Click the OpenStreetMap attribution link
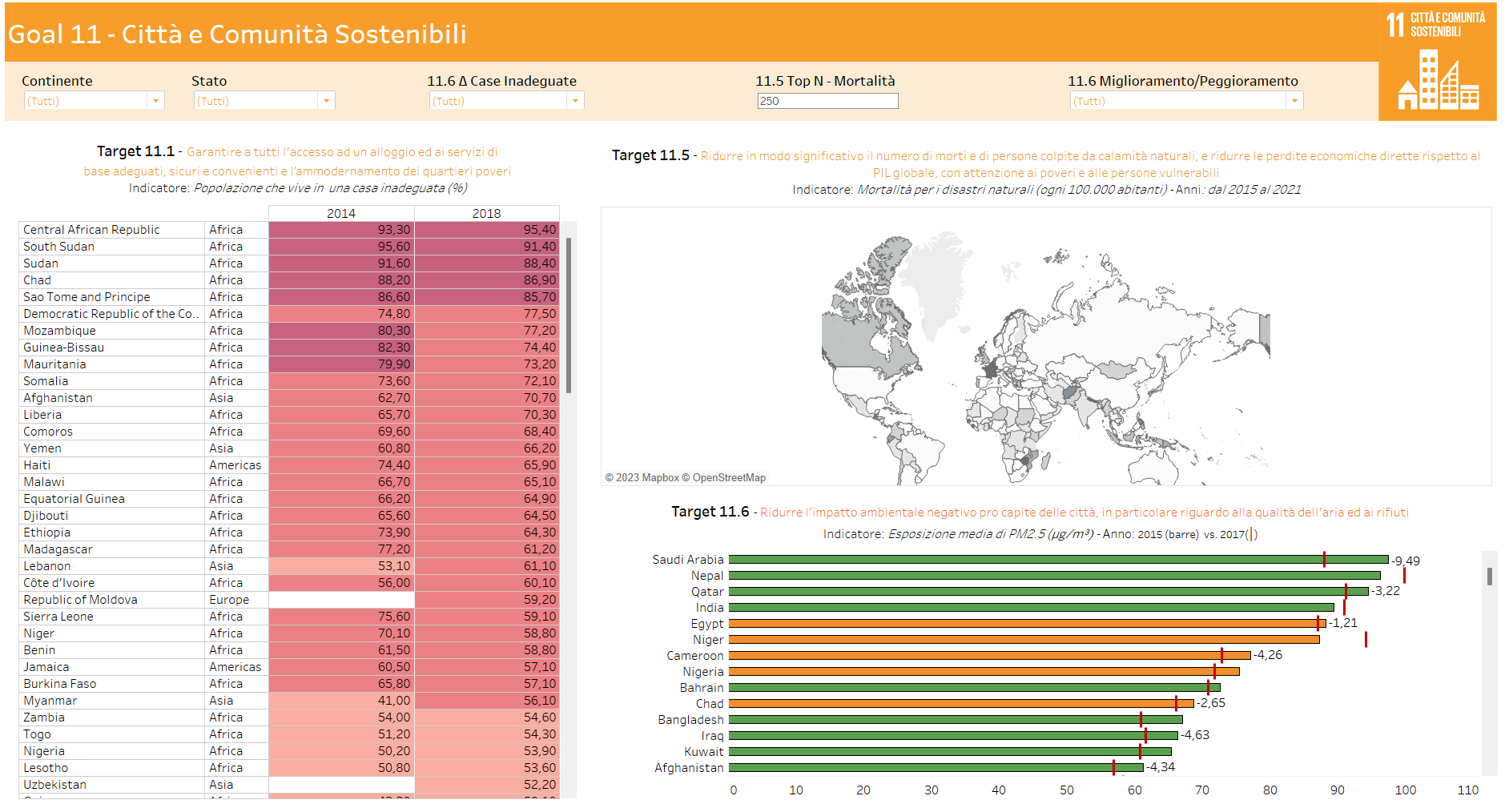1509x812 pixels. click(729, 478)
